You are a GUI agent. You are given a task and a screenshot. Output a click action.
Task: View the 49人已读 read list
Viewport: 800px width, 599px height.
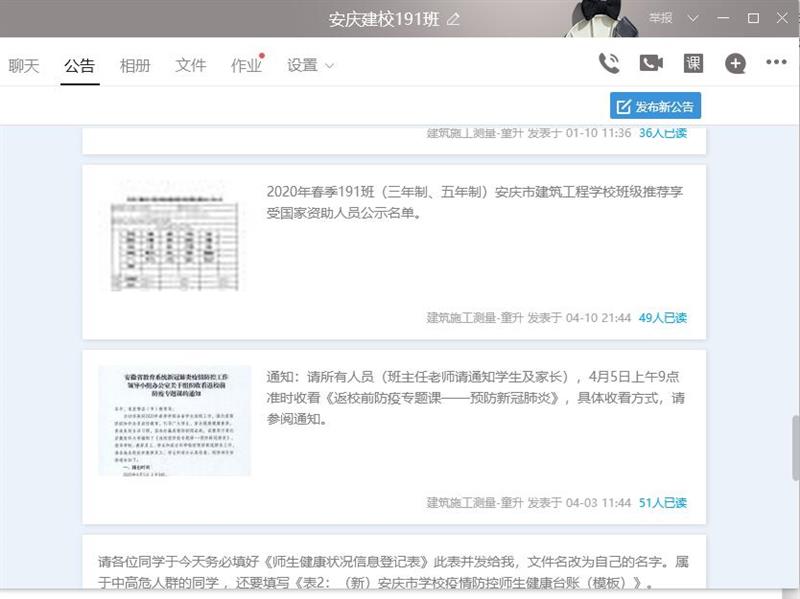[x=662, y=318]
